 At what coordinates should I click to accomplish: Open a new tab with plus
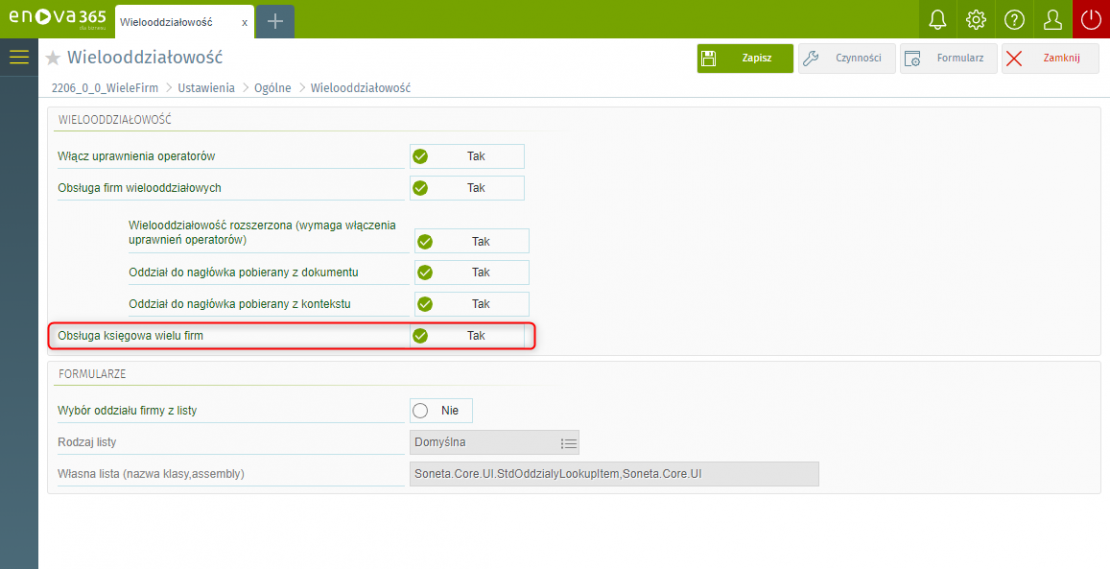(x=275, y=21)
